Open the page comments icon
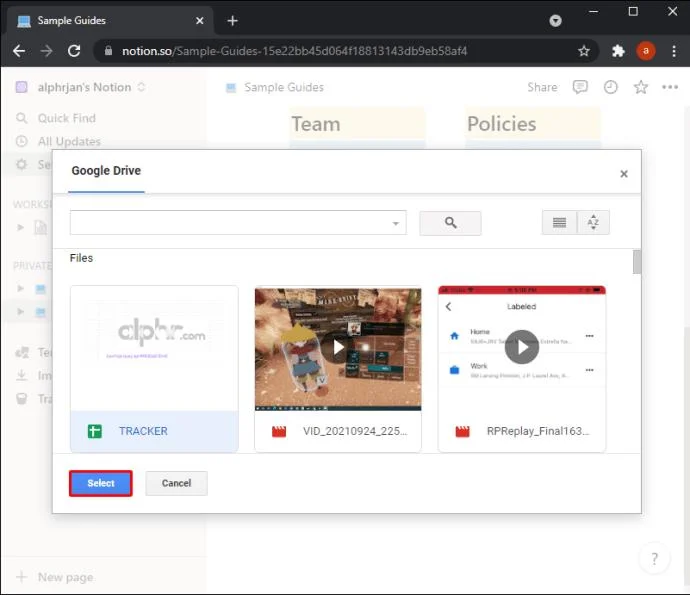690x595 pixels. point(580,87)
